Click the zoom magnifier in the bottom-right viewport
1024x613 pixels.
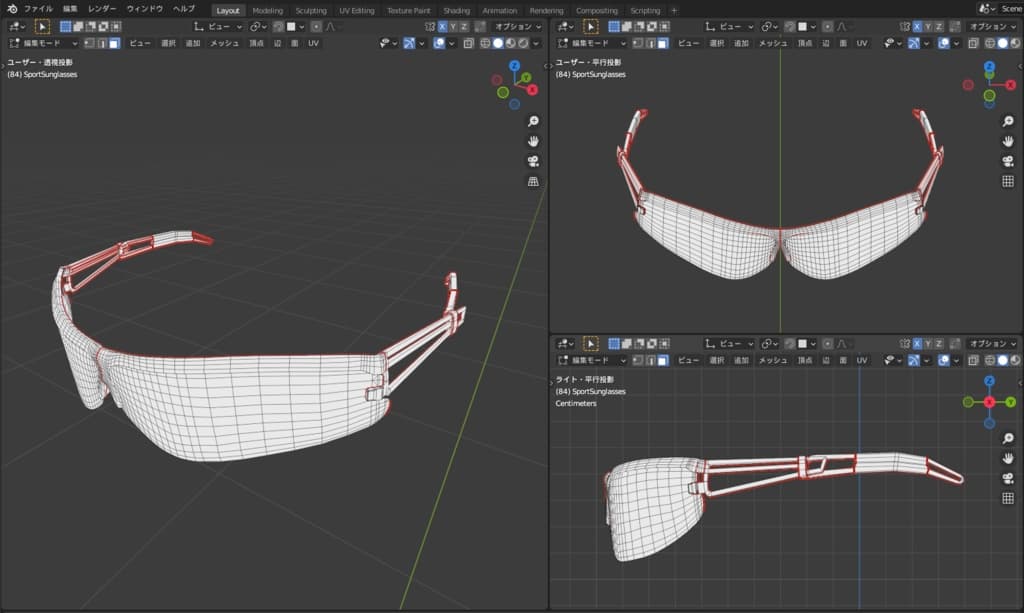pos(1008,438)
